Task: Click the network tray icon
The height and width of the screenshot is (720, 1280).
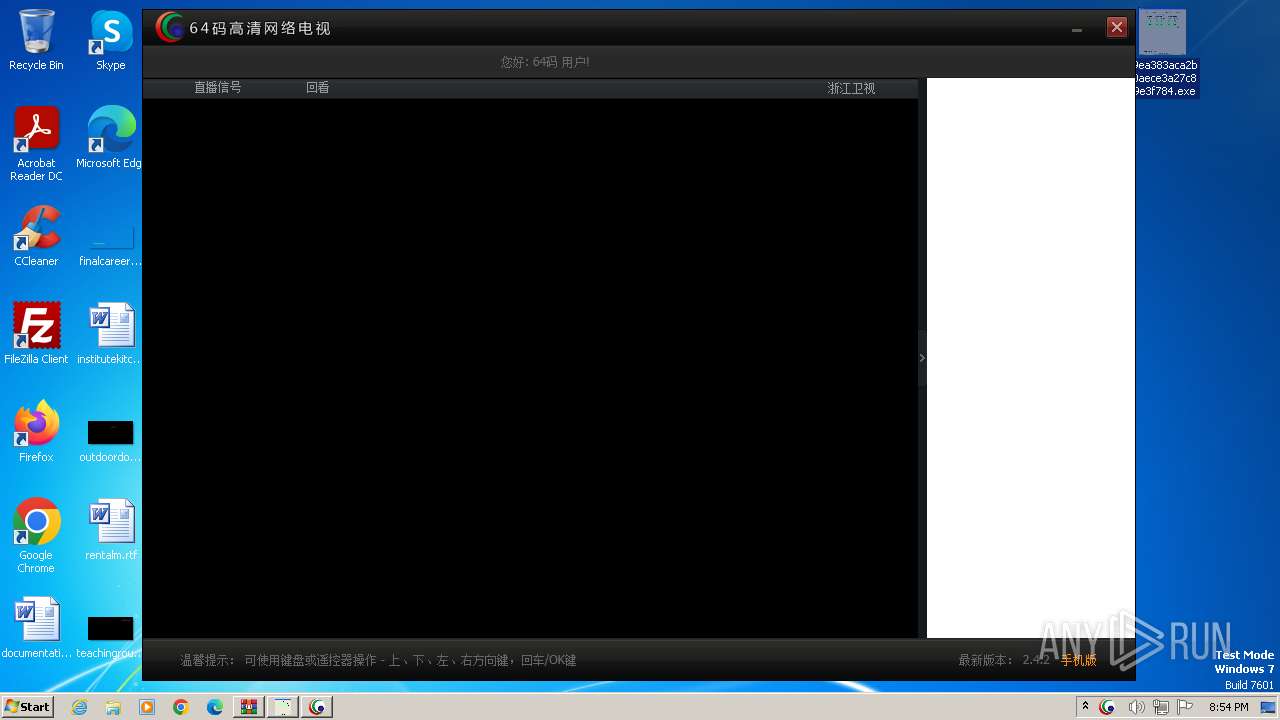Action: point(1160,707)
